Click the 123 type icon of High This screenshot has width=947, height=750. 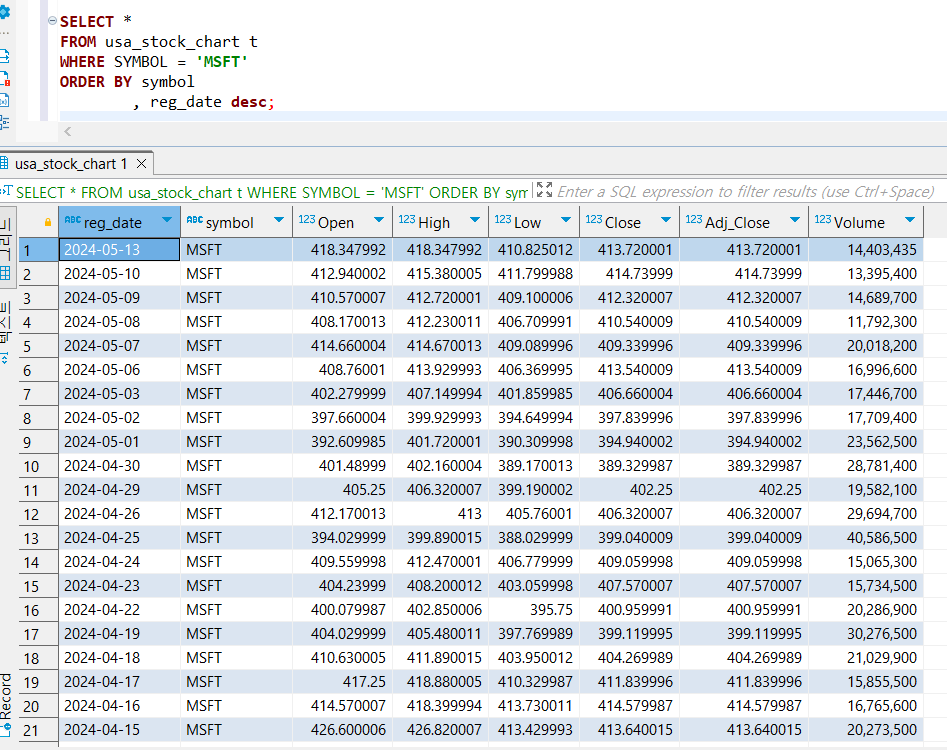point(406,219)
